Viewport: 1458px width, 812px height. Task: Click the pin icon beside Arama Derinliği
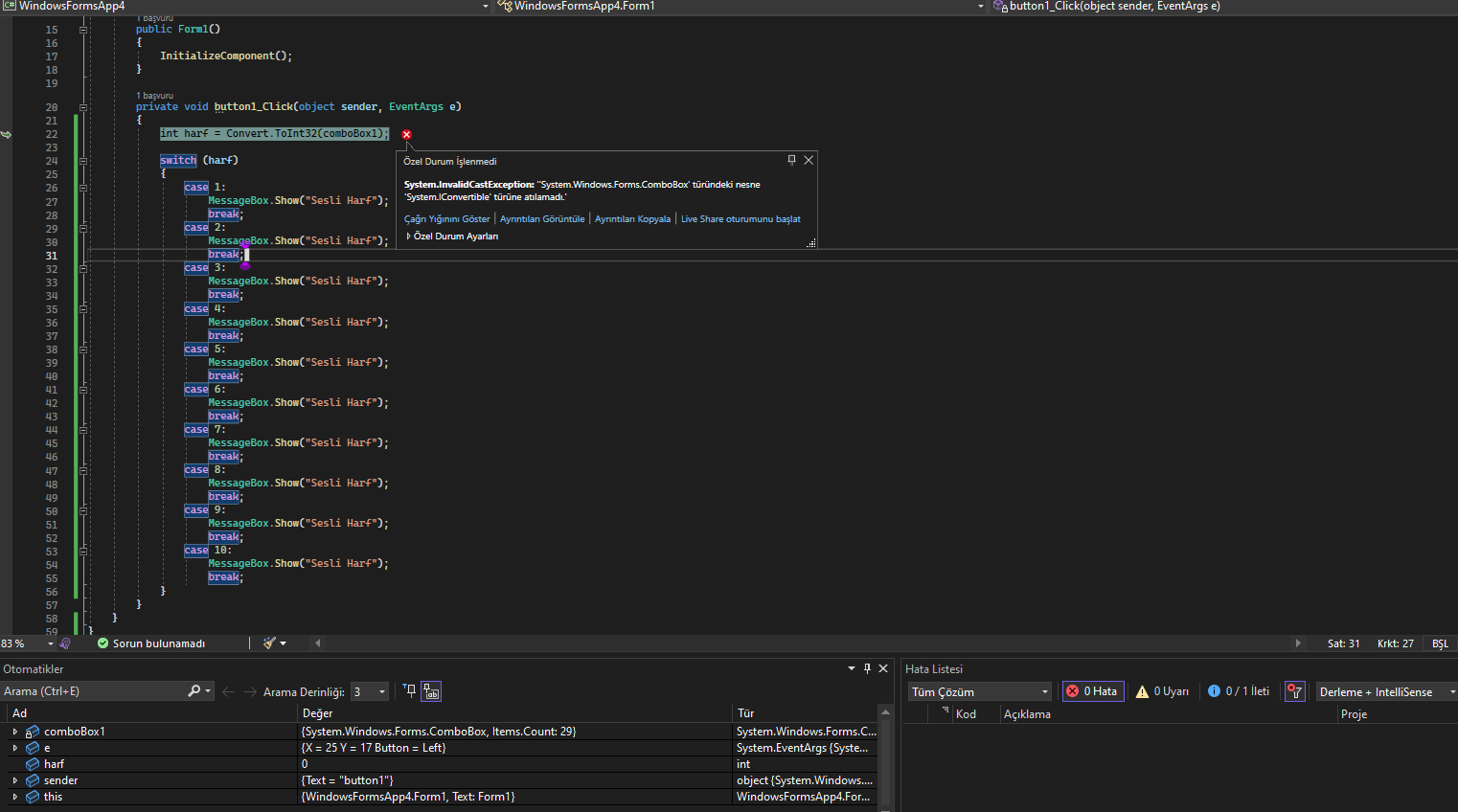point(409,691)
